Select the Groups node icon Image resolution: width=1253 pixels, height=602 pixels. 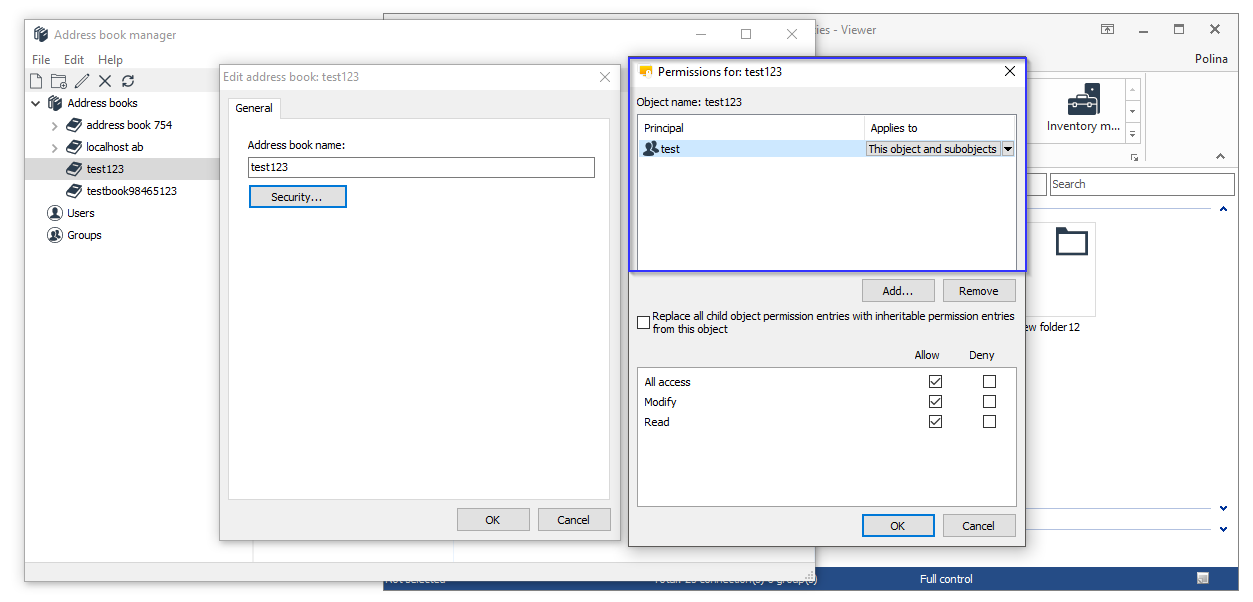[x=55, y=235]
